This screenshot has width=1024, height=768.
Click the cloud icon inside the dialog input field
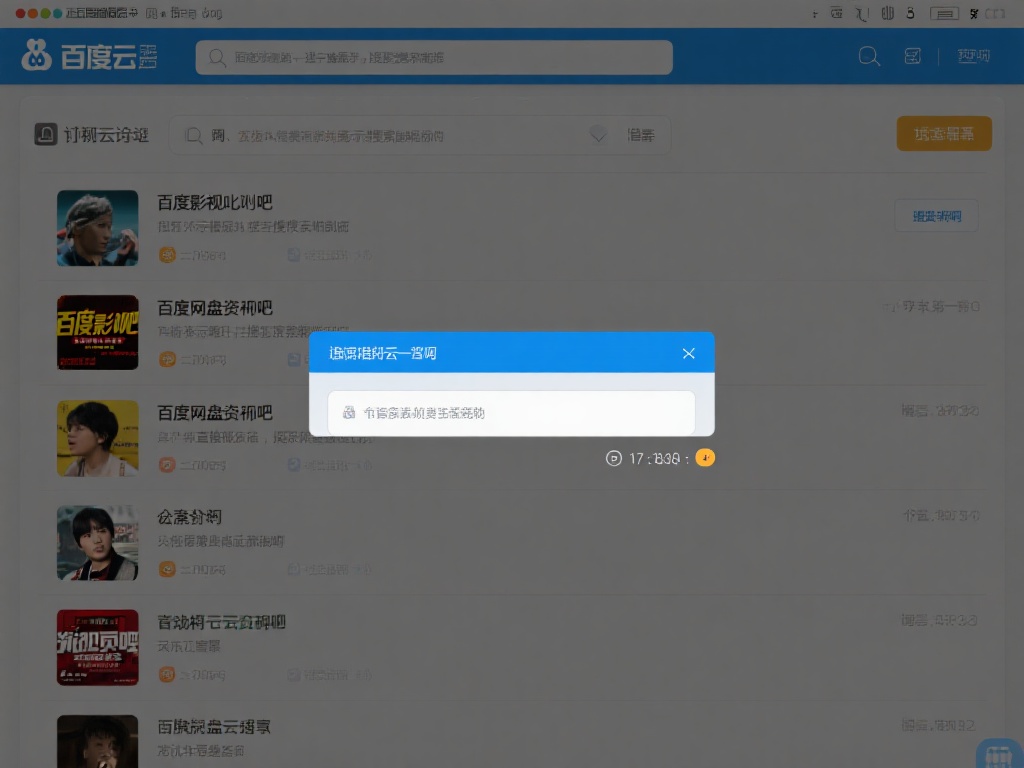(x=349, y=412)
